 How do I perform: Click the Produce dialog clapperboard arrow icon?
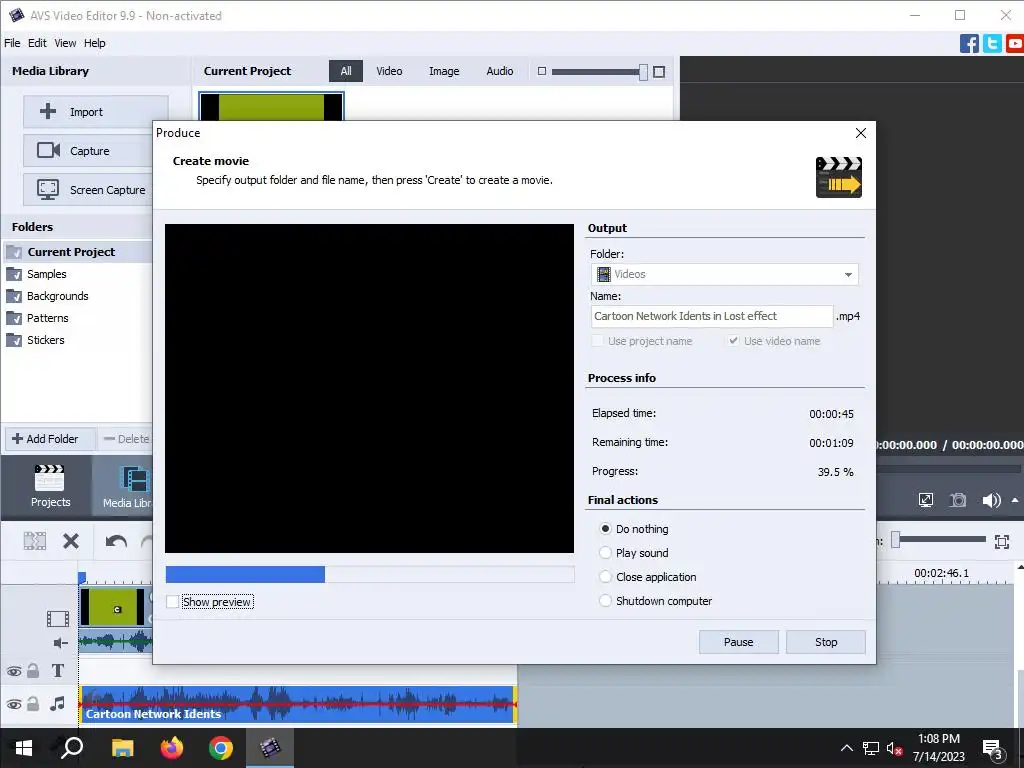pyautogui.click(x=839, y=177)
